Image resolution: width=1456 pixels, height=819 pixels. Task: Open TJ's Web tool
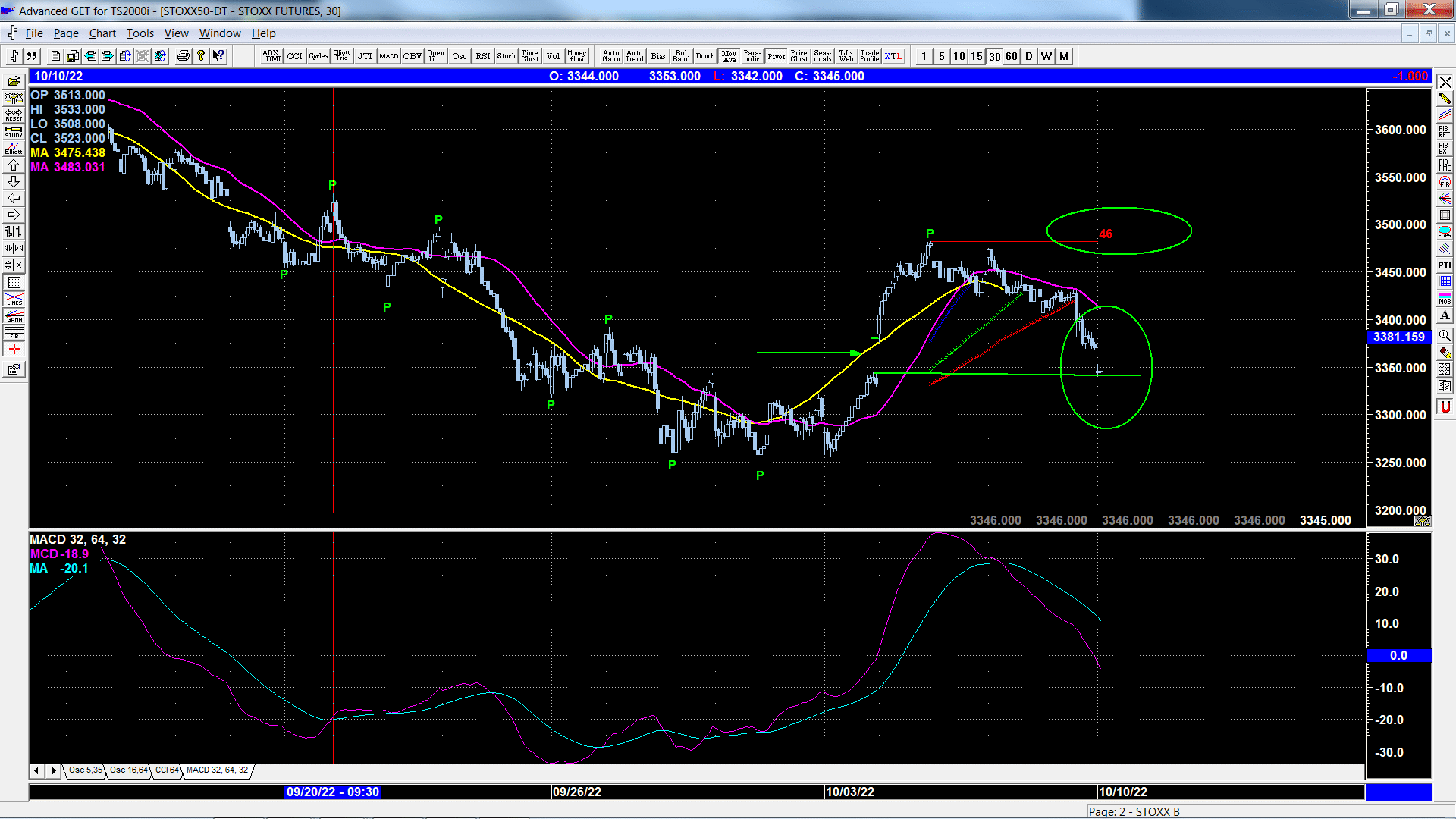[x=846, y=56]
